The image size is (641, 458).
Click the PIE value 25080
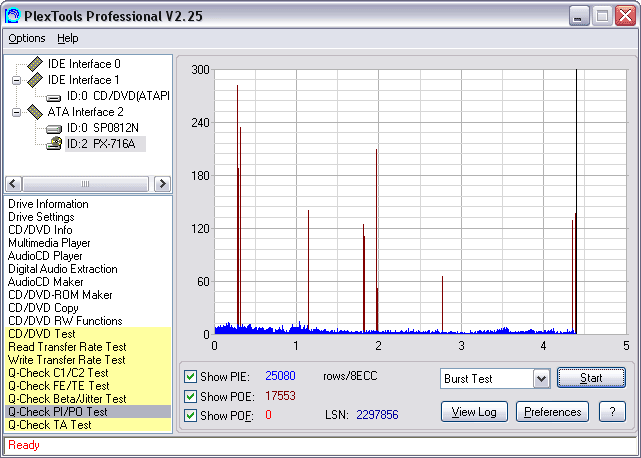point(280,376)
